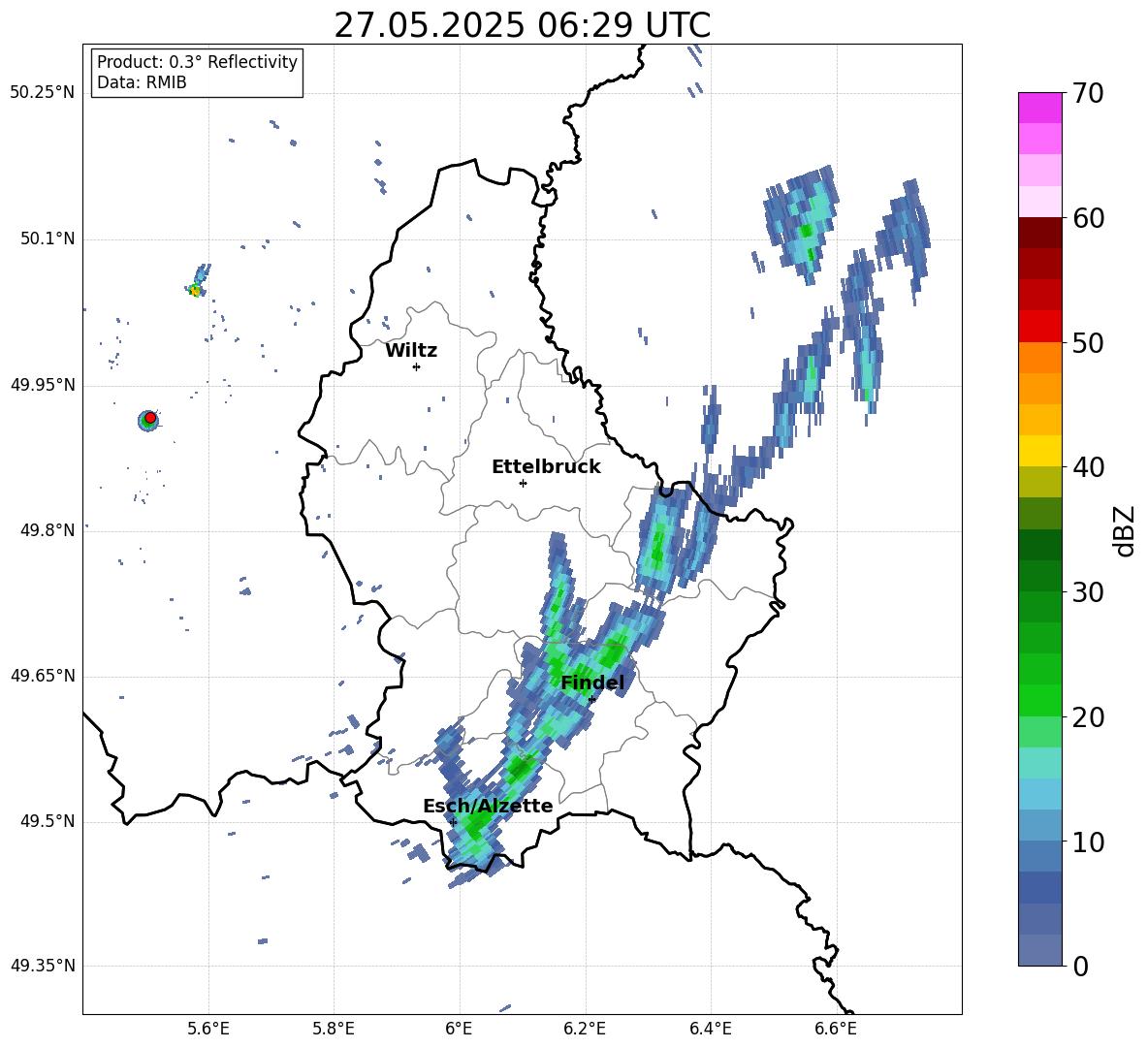The height and width of the screenshot is (1048, 1148).
Task: Pick the magenta swatch at colorbar top
Action: coord(1039,109)
